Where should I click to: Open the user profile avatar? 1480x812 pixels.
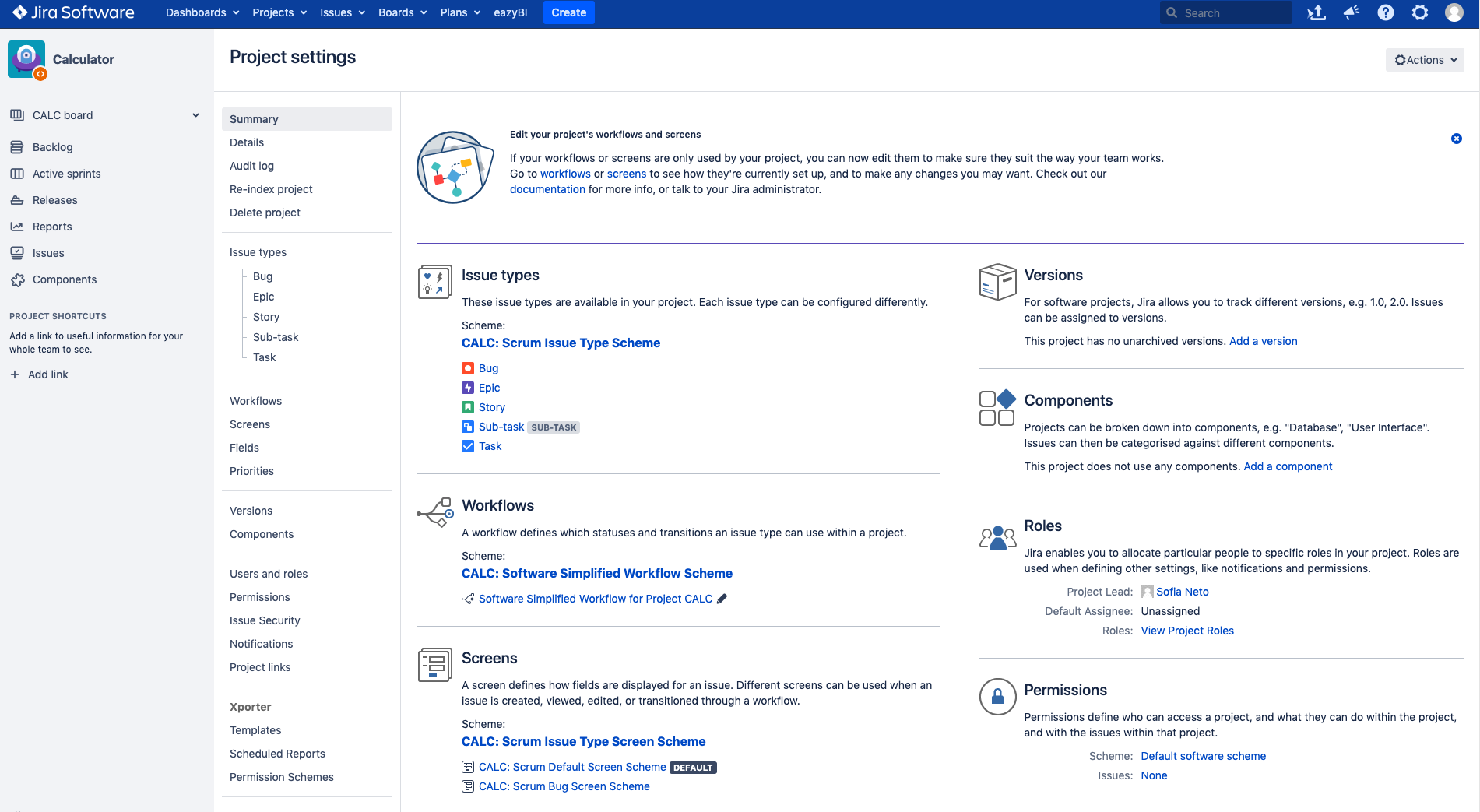click(1454, 12)
